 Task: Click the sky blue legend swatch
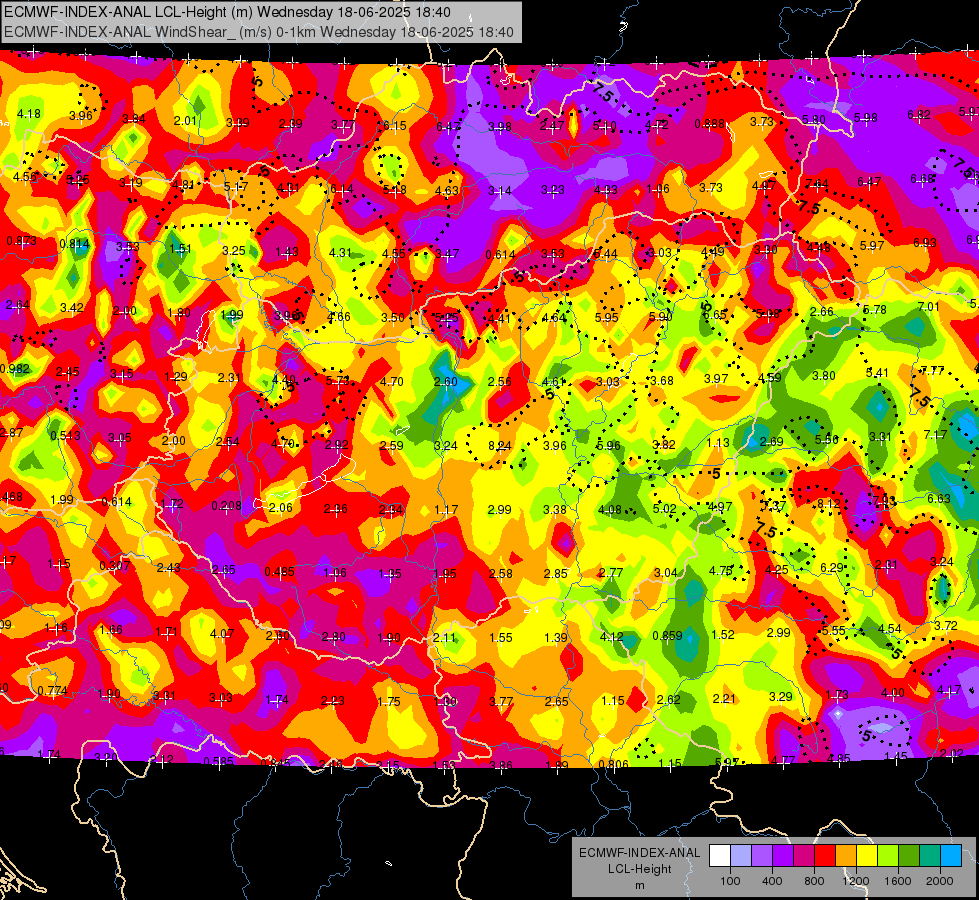tap(950, 855)
